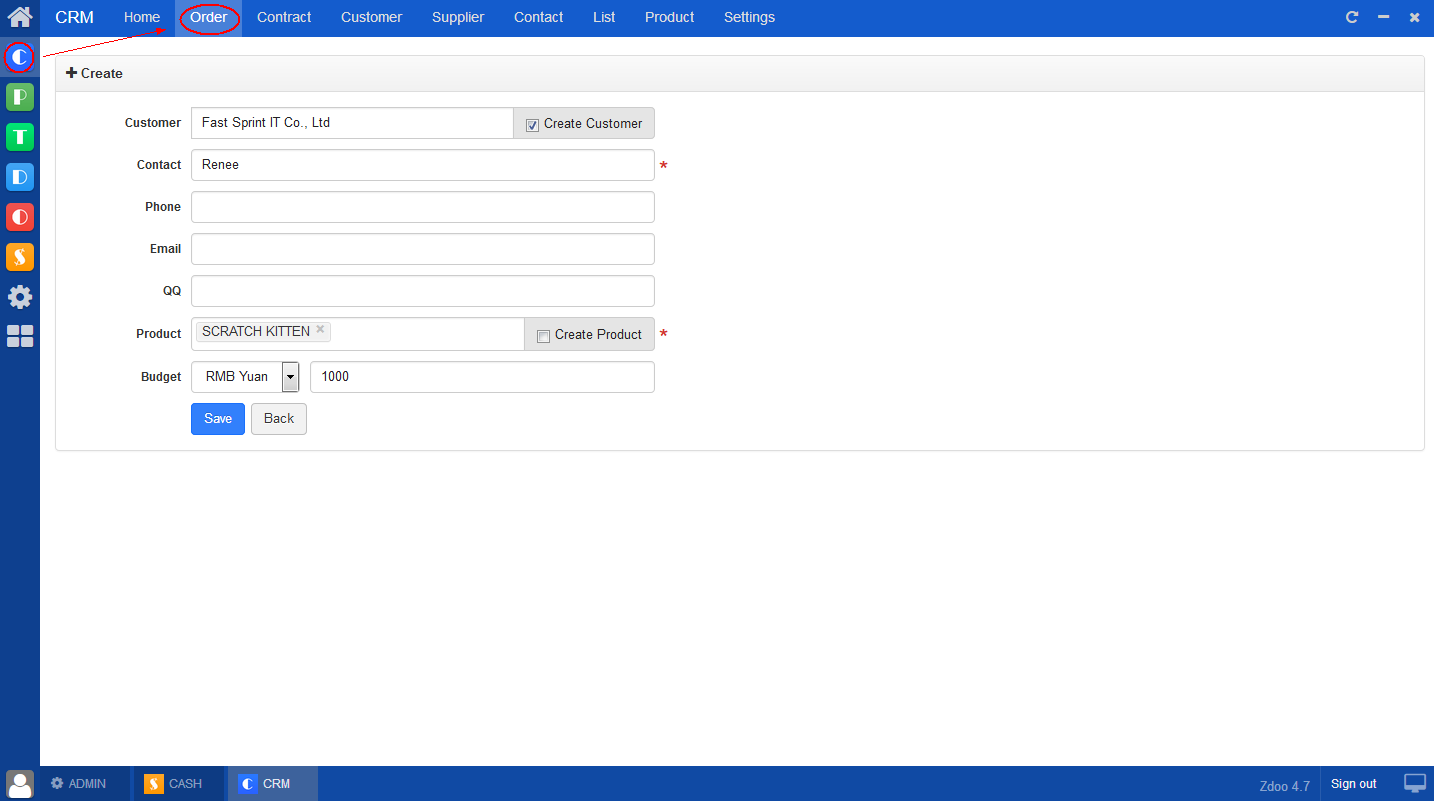The image size is (1434, 801).
Task: Click the Create panel heading
Action: point(94,73)
